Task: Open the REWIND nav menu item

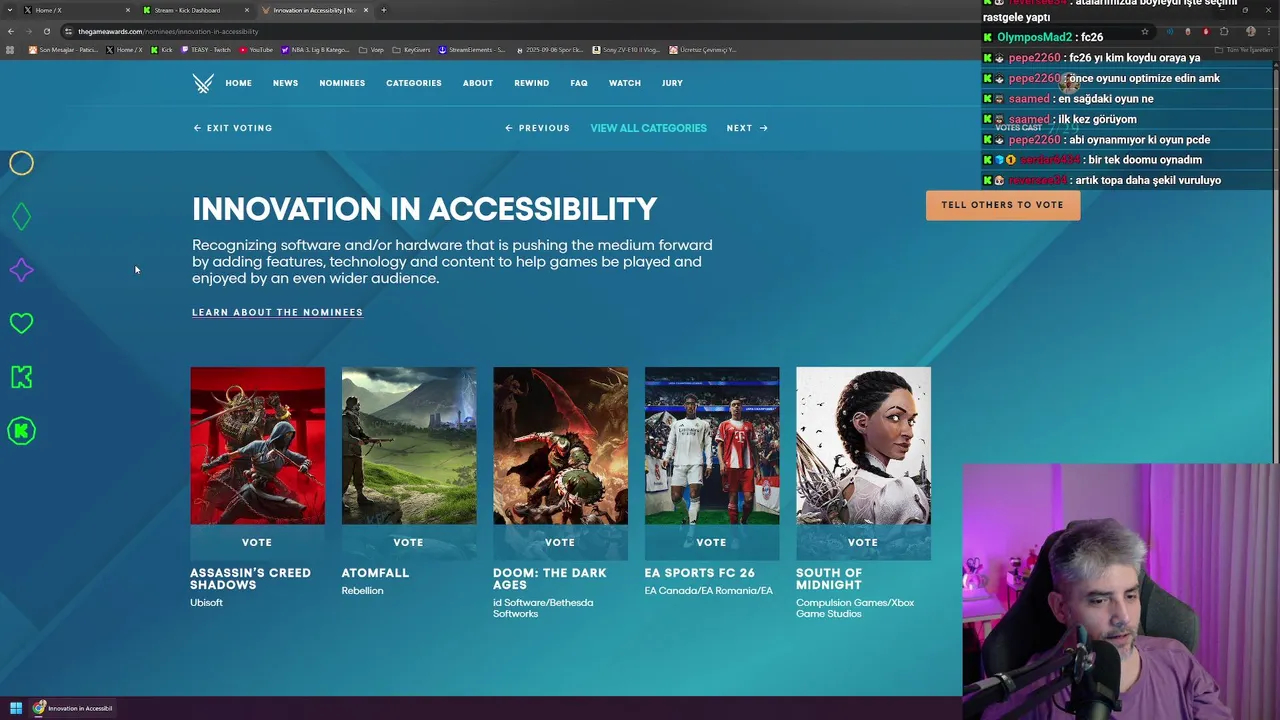Action: pyautogui.click(x=531, y=83)
